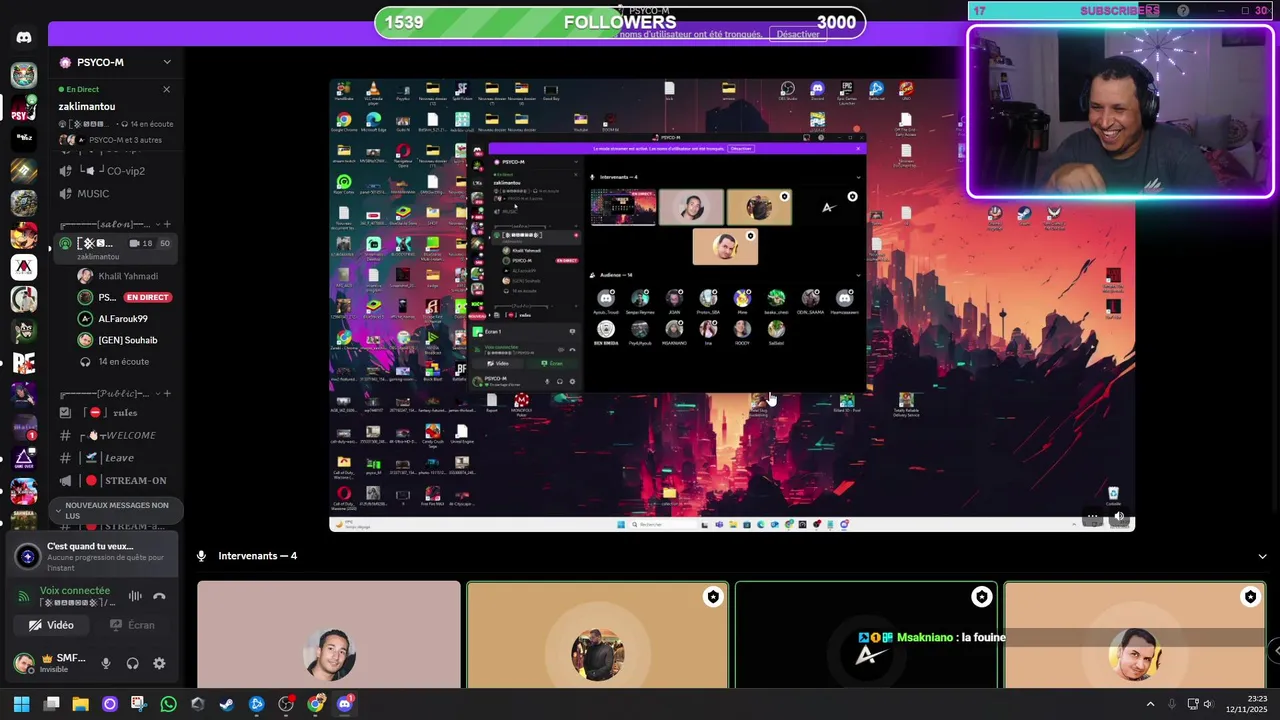This screenshot has width=1280, height=720.
Task: Open Discord direct messages home icon
Action: (x=24, y=37)
